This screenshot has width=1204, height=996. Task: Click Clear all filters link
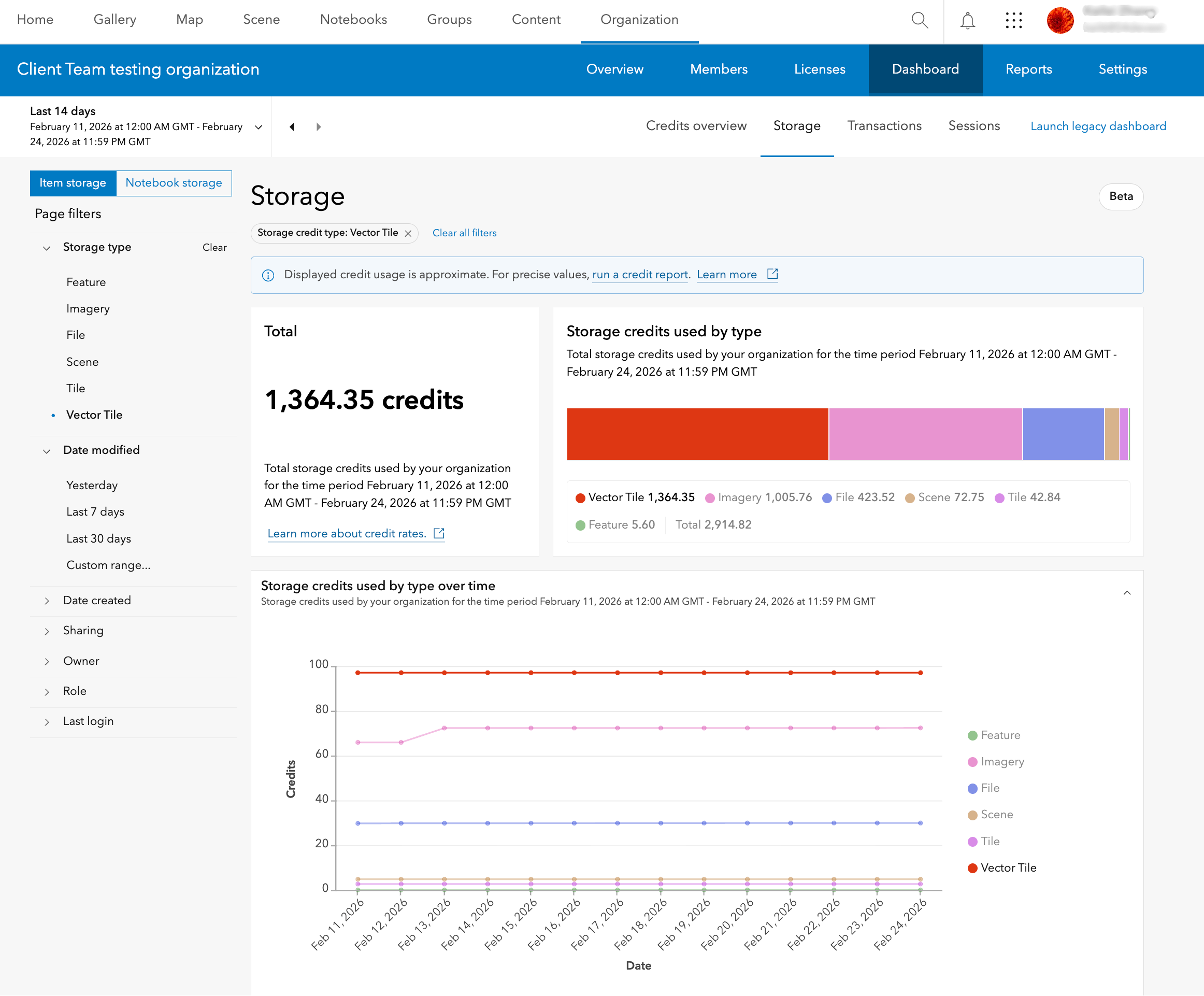(464, 233)
